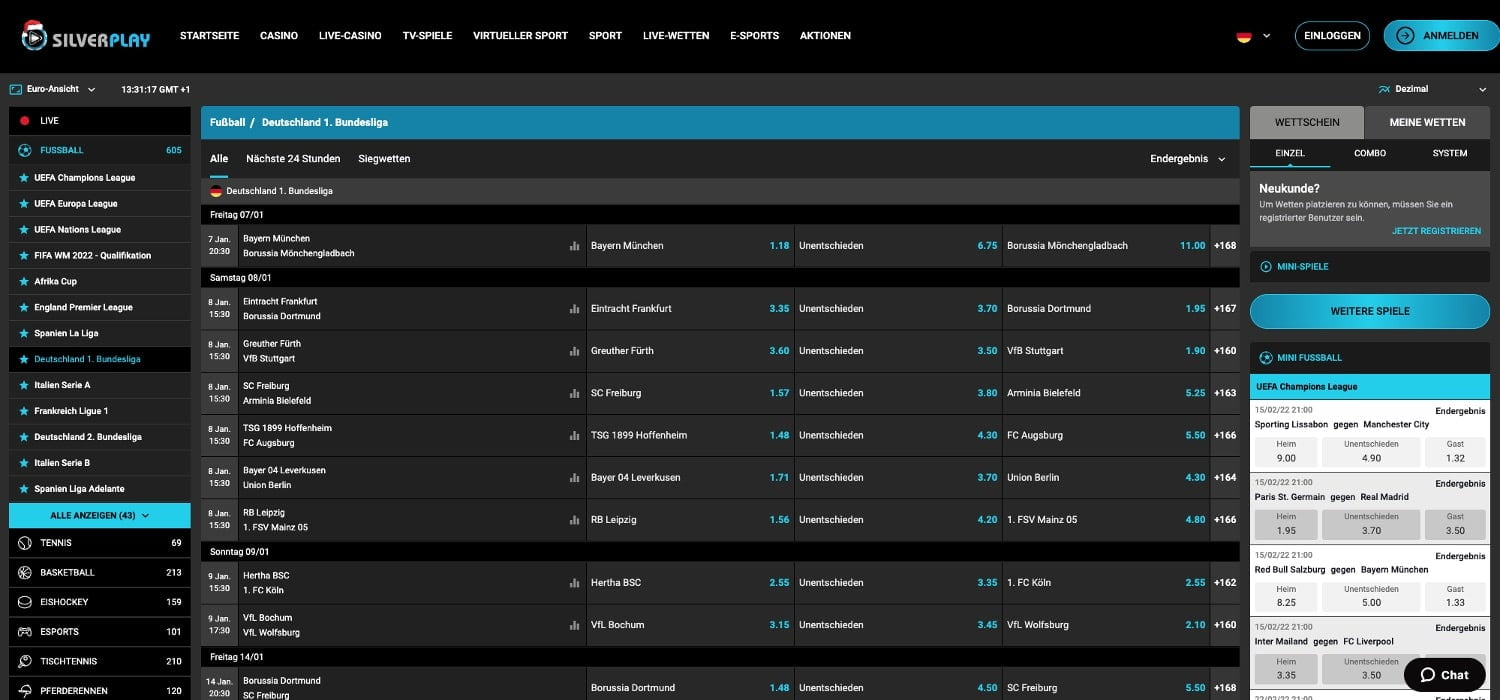Open the Aktionen menu item

pyautogui.click(x=825, y=36)
